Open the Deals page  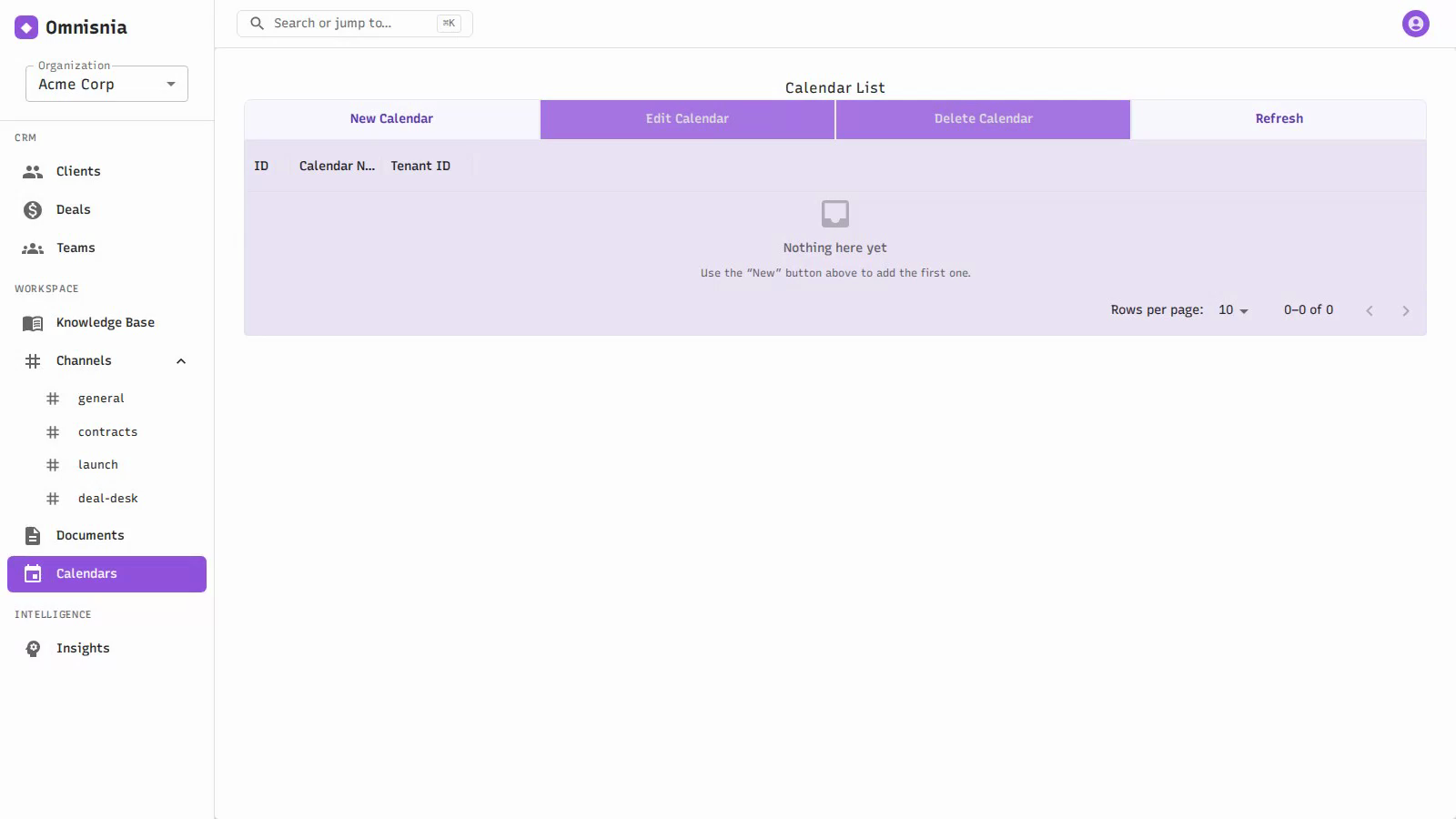click(106, 210)
